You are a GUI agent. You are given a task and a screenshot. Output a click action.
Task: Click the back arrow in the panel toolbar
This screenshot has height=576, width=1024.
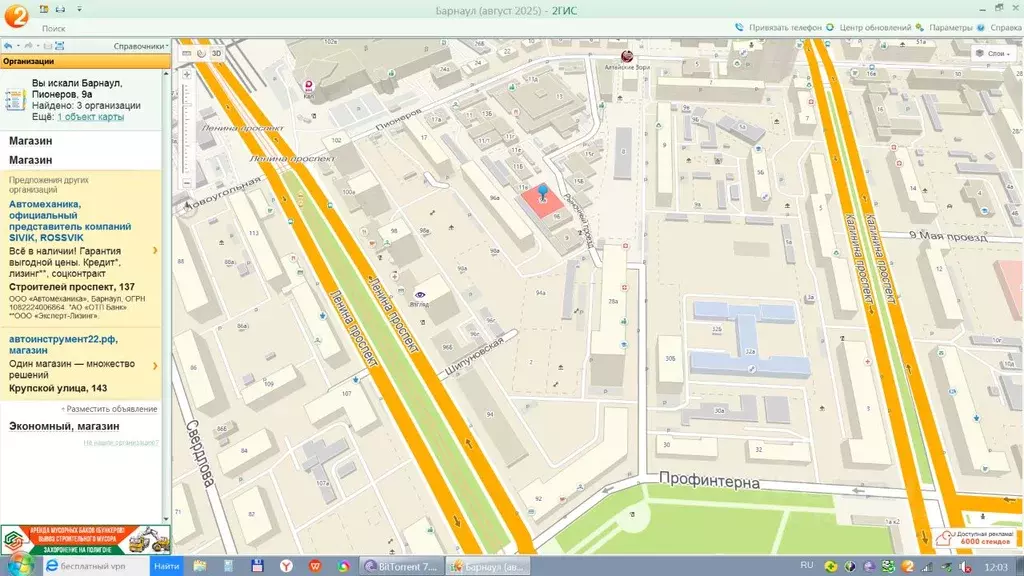[x=8, y=46]
